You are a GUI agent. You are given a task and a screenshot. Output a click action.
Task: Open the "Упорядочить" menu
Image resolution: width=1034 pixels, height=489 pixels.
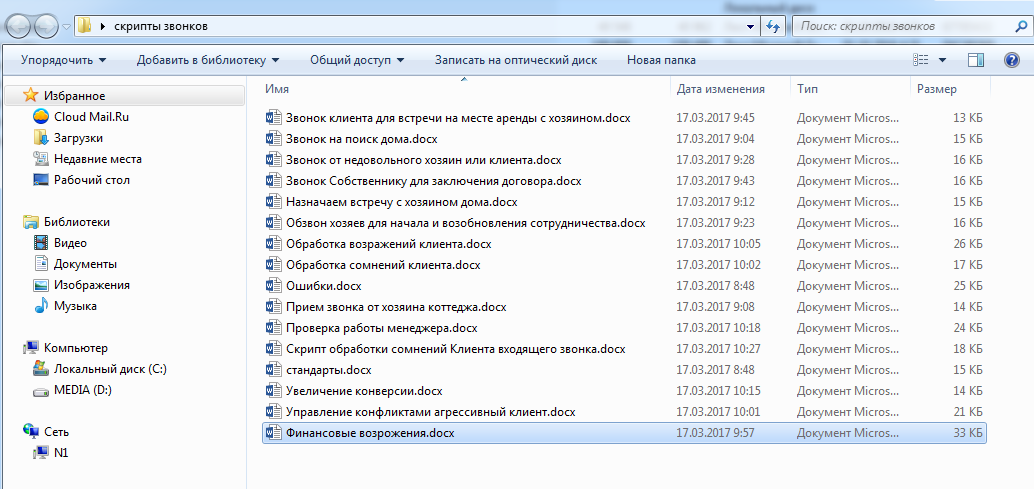(x=63, y=60)
